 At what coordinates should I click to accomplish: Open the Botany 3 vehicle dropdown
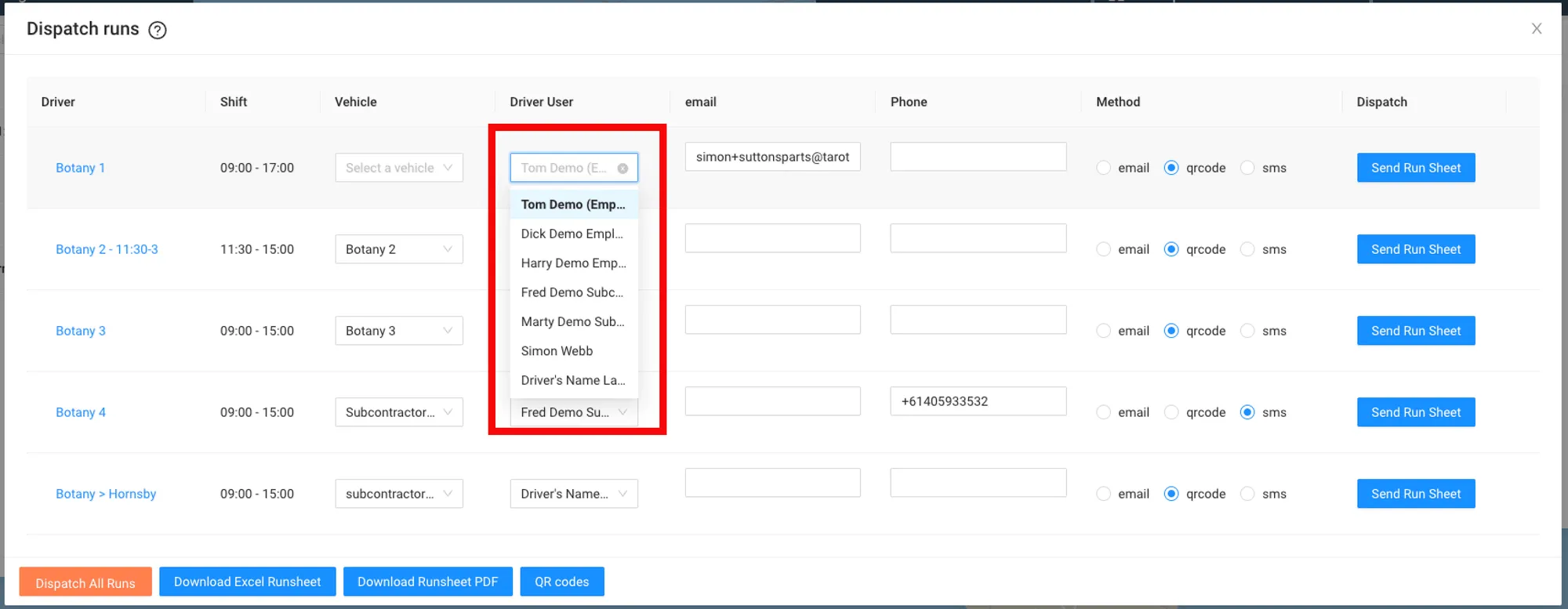click(x=399, y=331)
